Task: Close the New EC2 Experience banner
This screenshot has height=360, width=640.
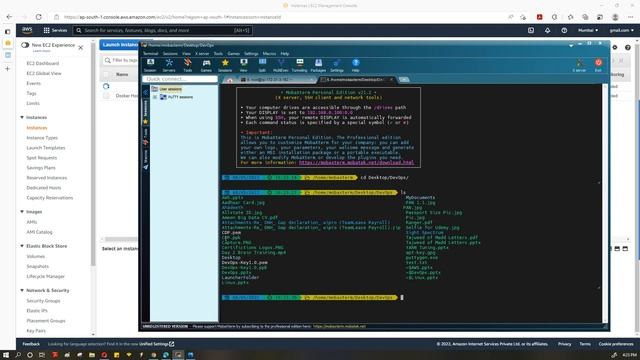Action: 81,47
